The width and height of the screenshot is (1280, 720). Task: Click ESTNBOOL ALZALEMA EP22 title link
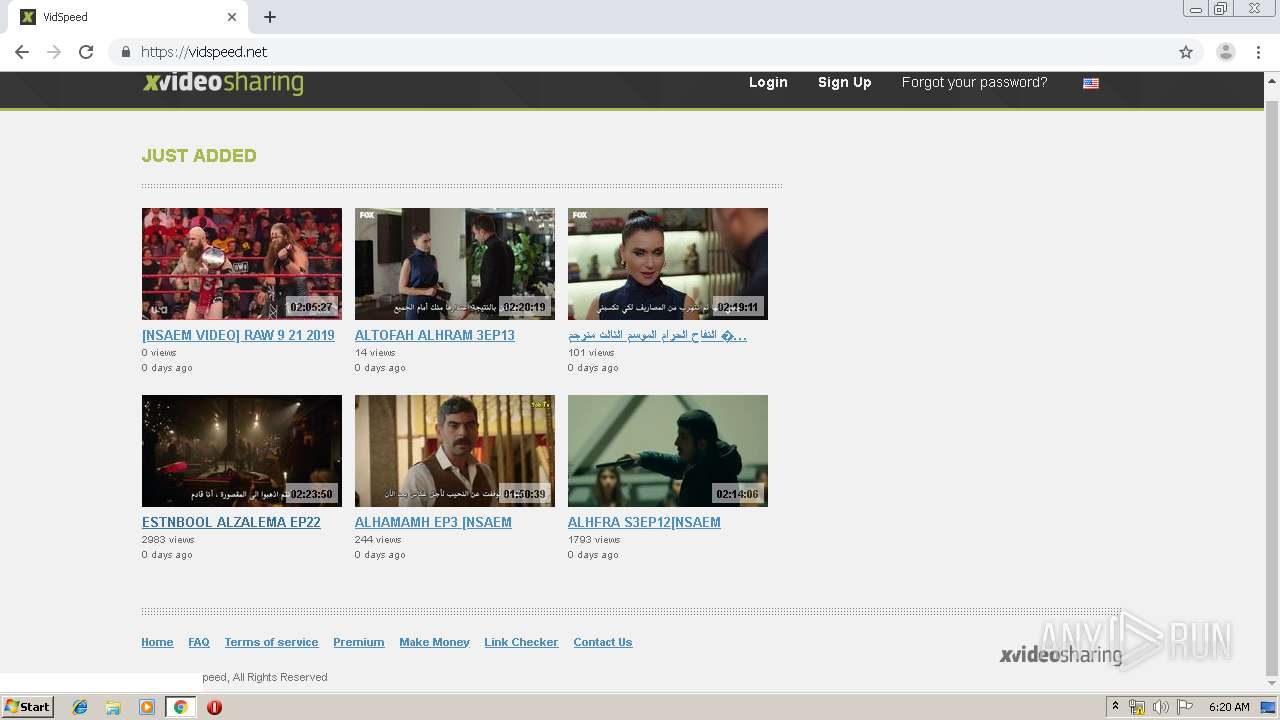[x=231, y=522]
